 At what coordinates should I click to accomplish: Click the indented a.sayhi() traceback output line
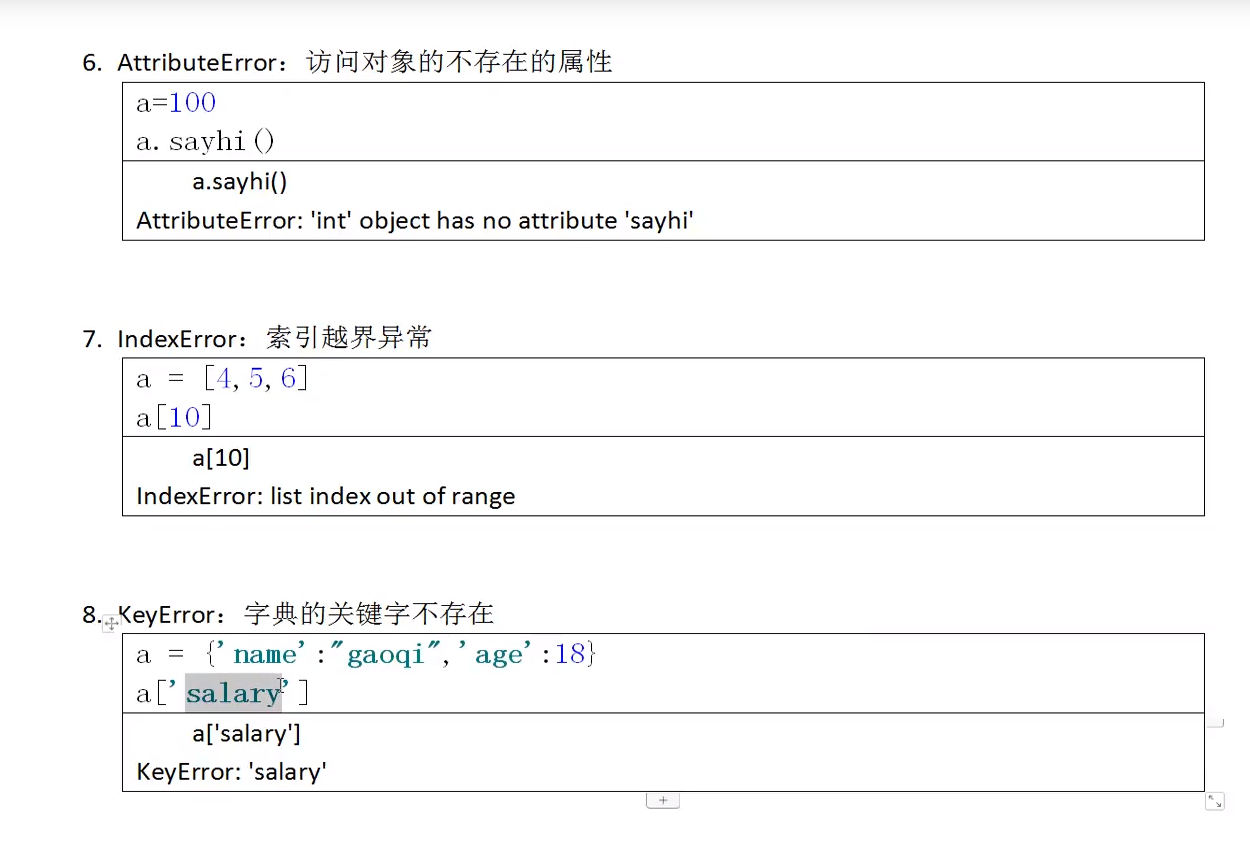[x=240, y=182]
